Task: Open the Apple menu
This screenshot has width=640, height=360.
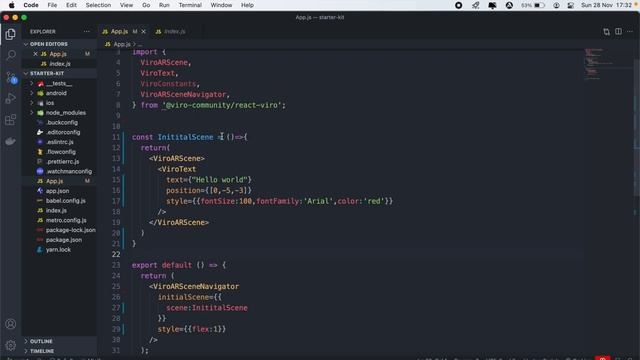Action: tap(11, 5)
